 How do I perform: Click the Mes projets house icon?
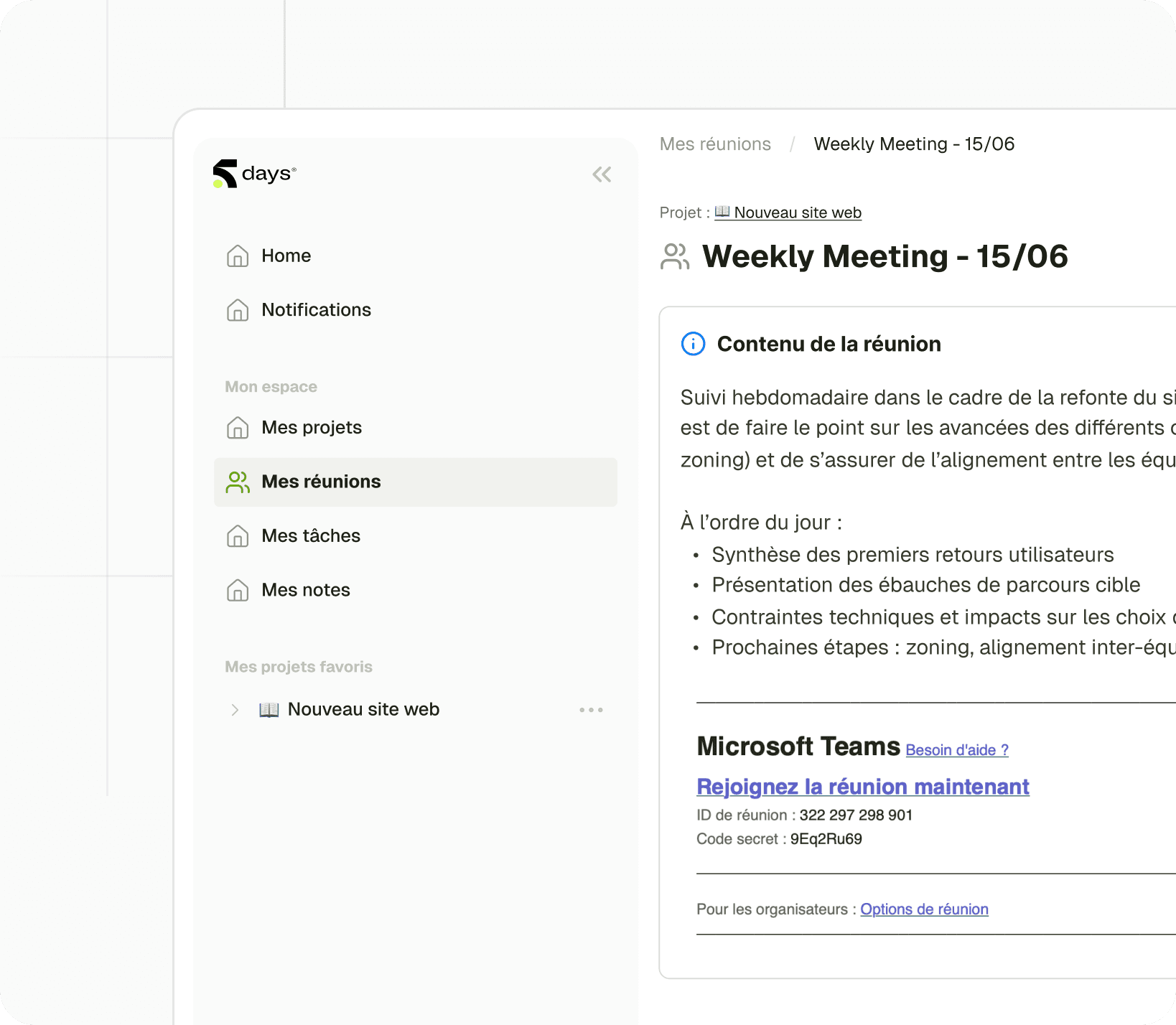pyautogui.click(x=238, y=427)
